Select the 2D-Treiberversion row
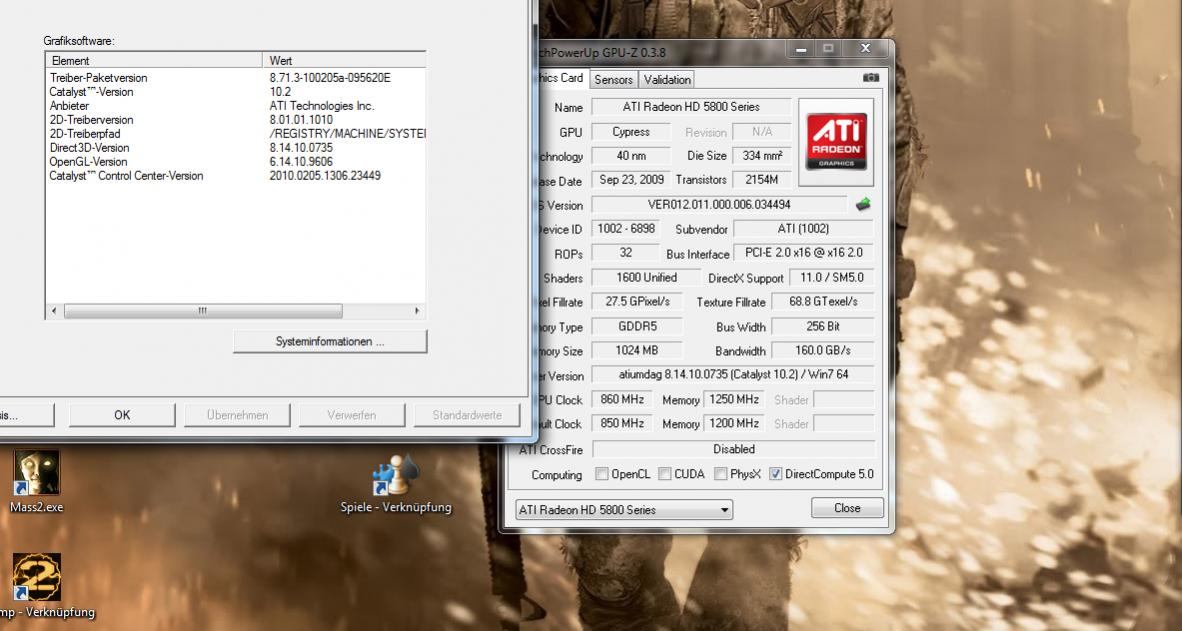 point(235,120)
